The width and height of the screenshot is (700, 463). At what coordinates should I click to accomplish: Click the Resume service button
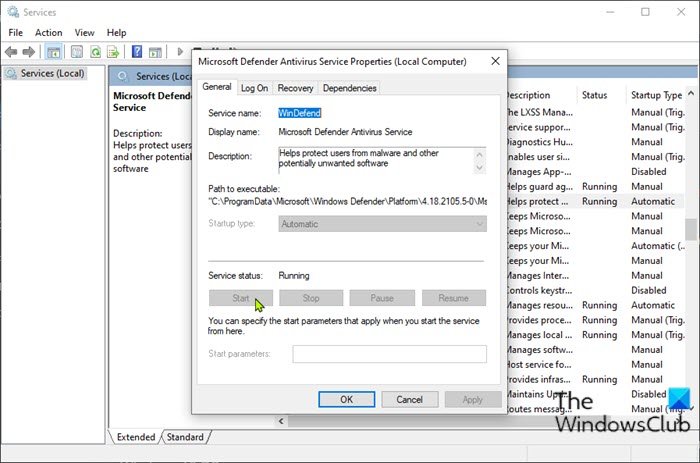454,298
